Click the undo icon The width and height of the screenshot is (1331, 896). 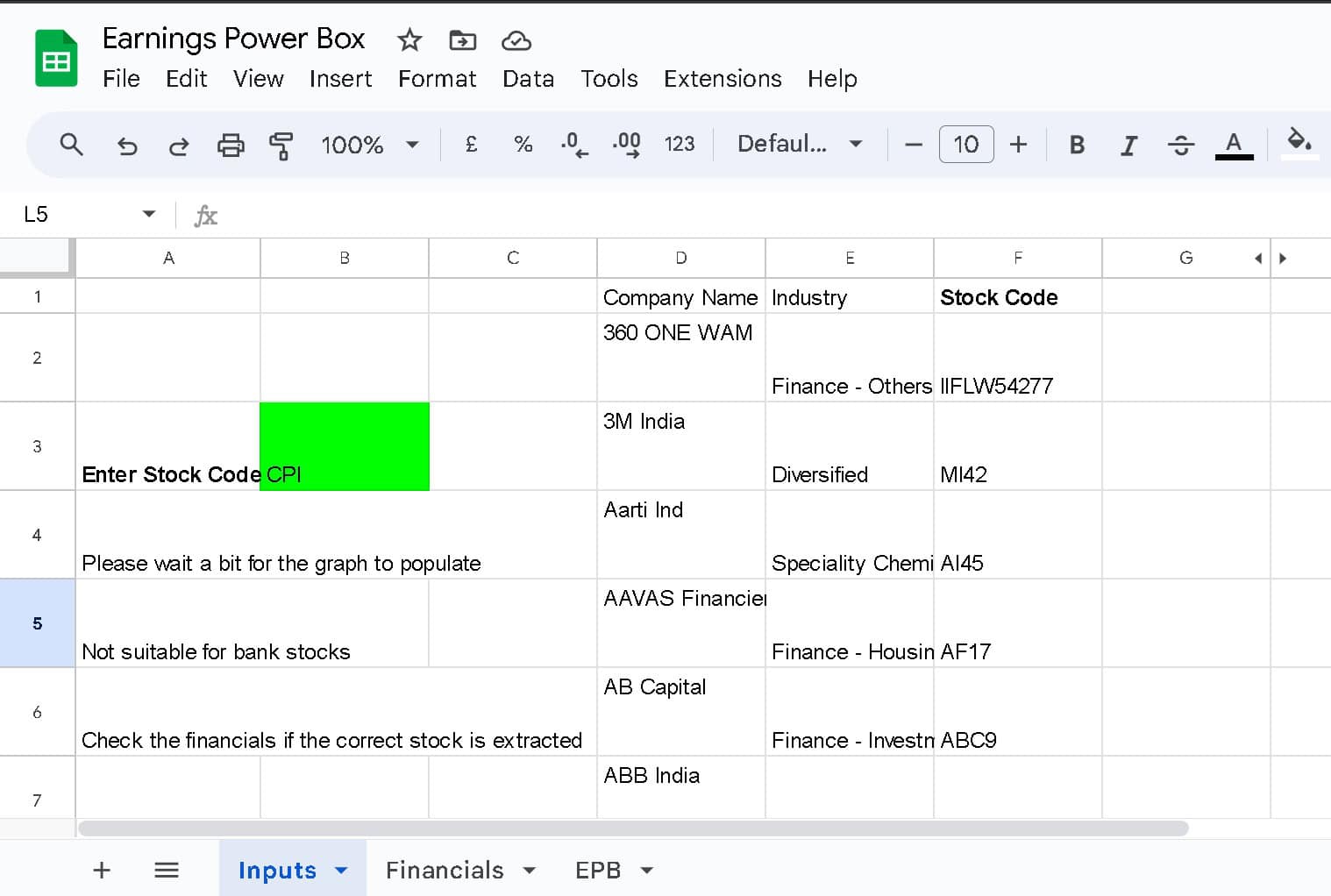[127, 145]
